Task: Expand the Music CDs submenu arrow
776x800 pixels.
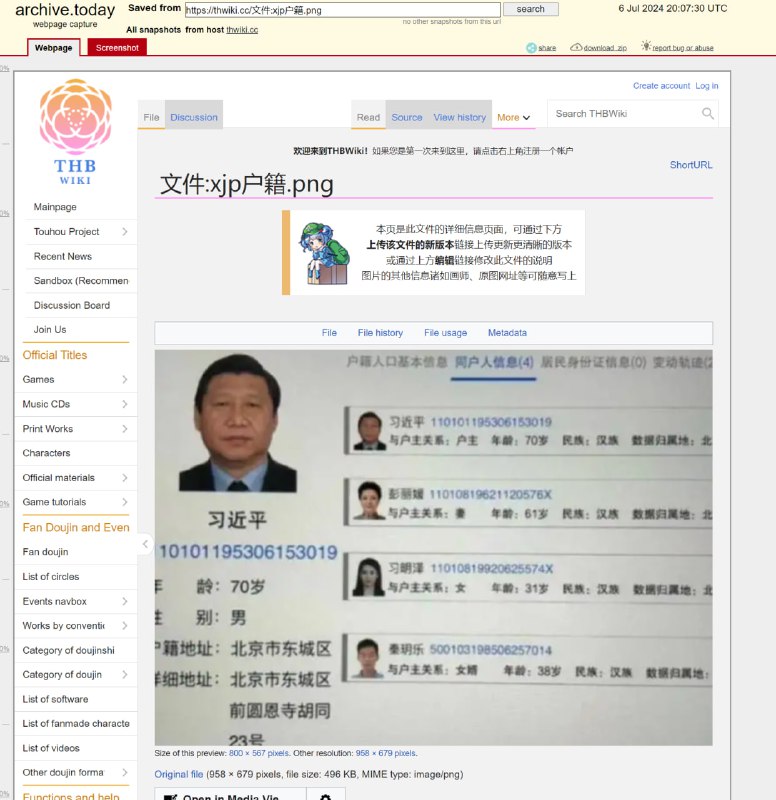Action: (125, 404)
